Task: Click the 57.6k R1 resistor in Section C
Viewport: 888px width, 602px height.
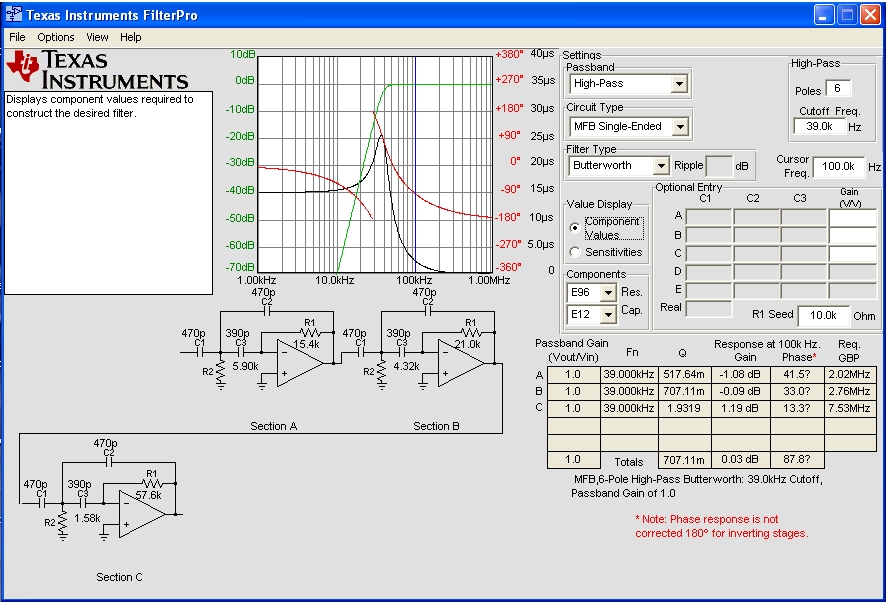Action: coord(151,483)
